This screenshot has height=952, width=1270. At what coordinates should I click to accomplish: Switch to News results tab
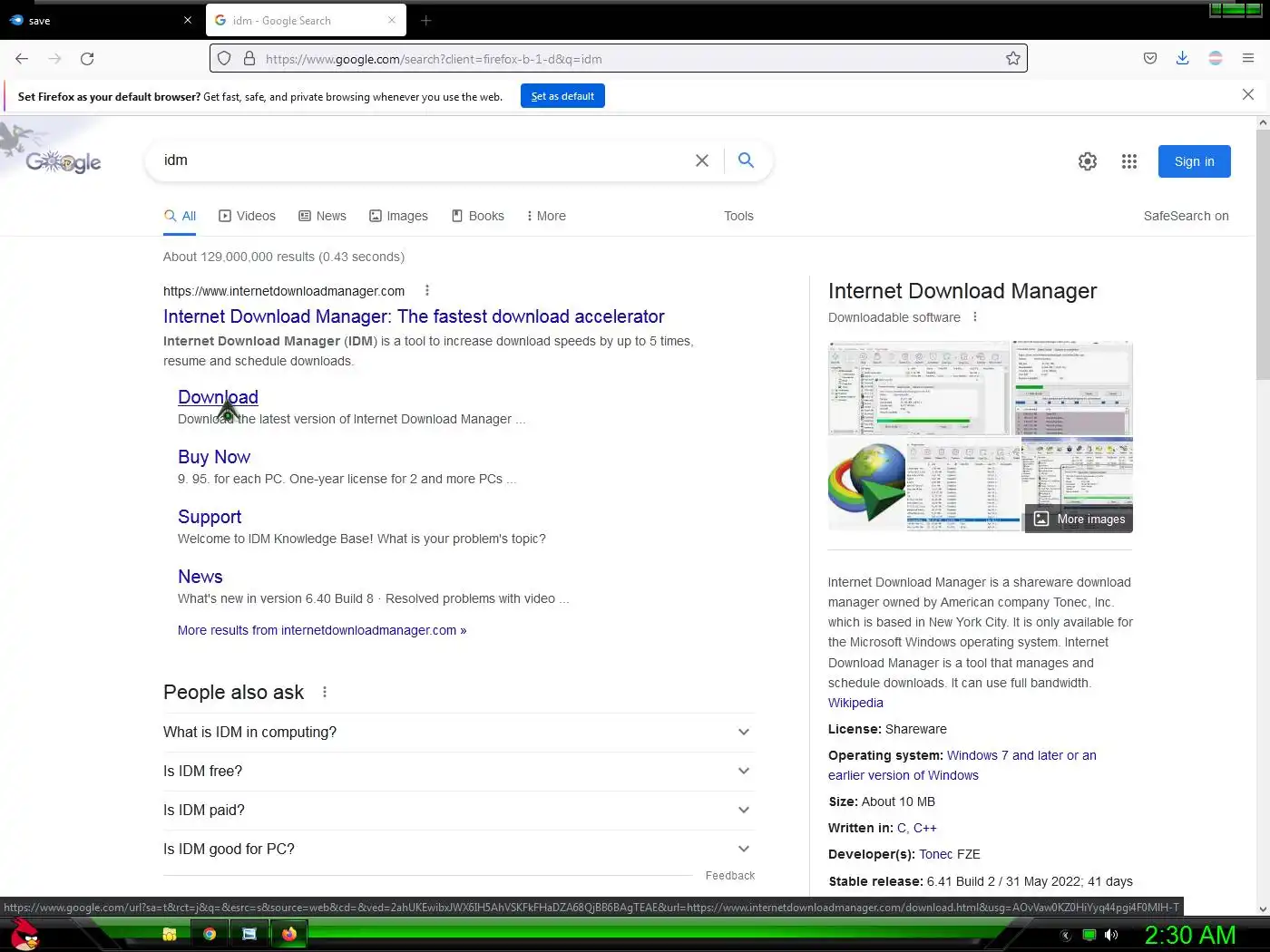(323, 216)
